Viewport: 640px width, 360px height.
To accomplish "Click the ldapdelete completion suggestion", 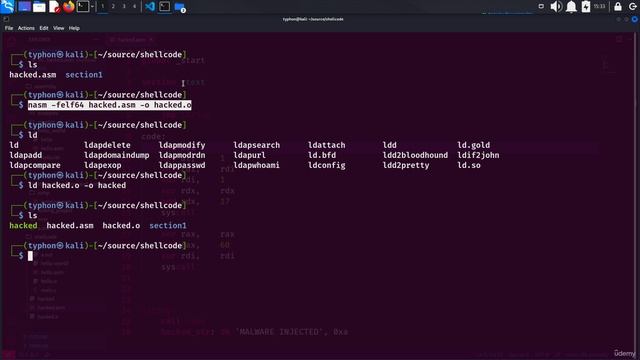I will [x=107, y=145].
